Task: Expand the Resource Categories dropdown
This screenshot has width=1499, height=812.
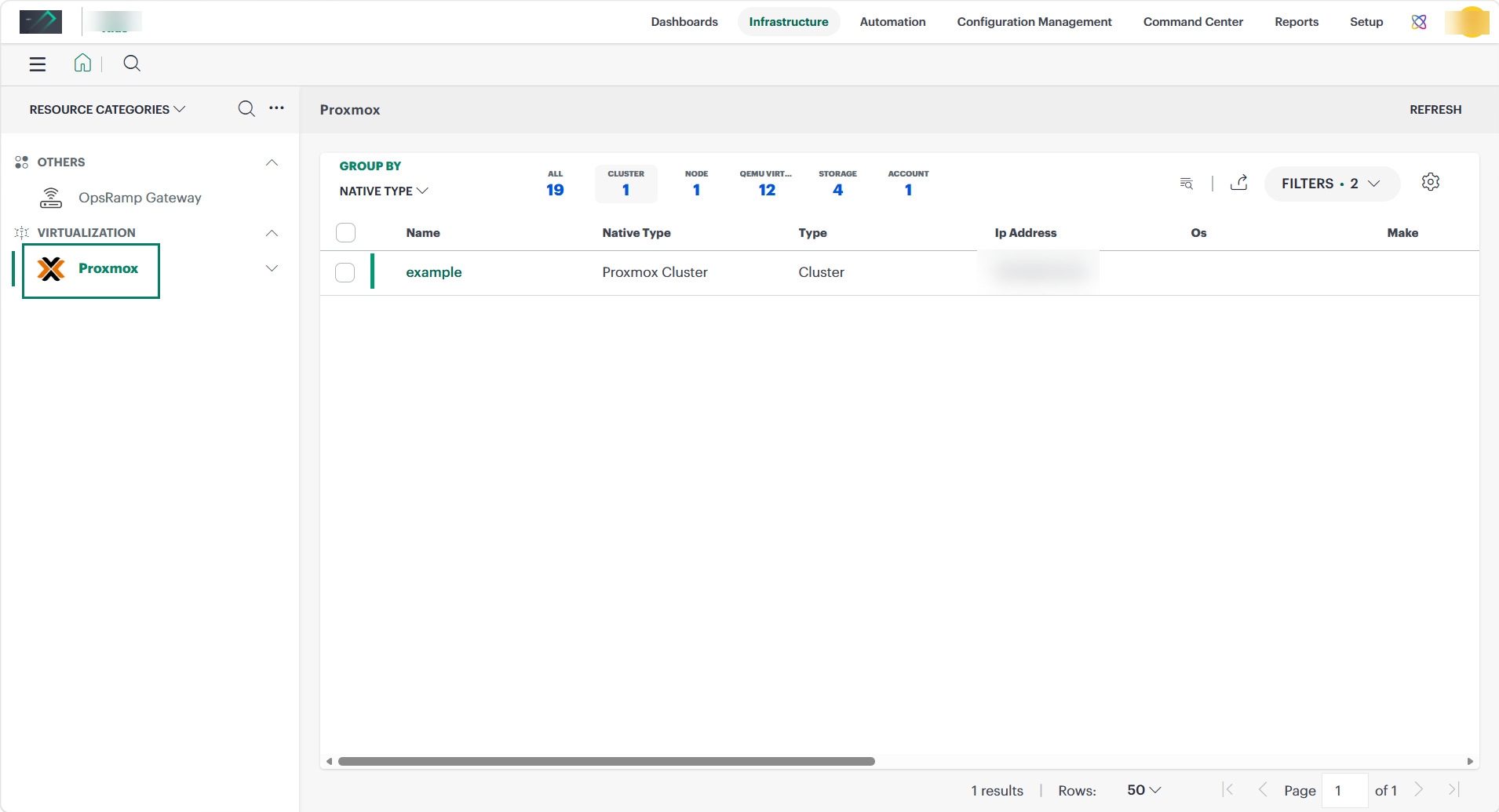Action: point(108,110)
